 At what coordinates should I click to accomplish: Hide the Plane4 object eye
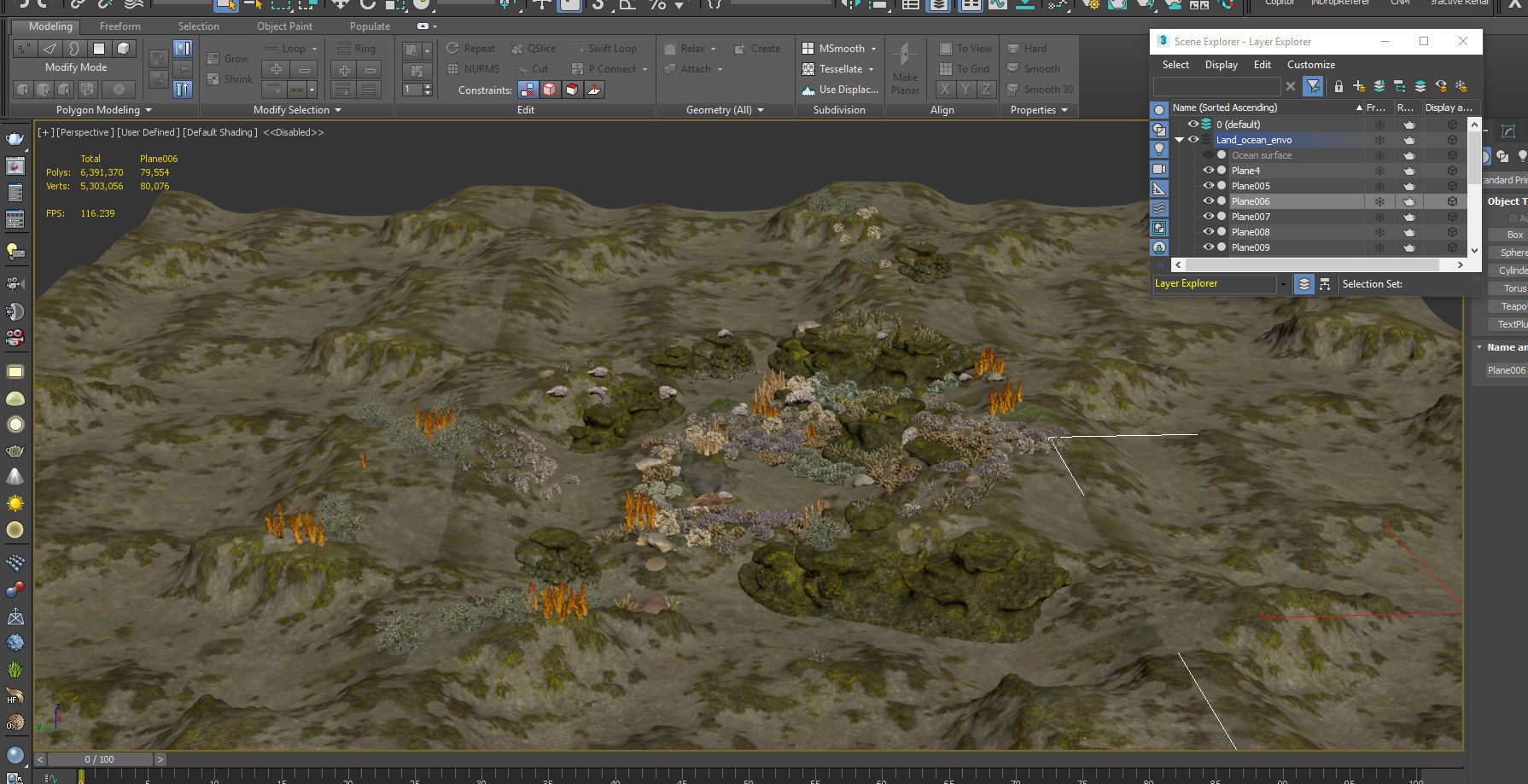pyautogui.click(x=1208, y=171)
